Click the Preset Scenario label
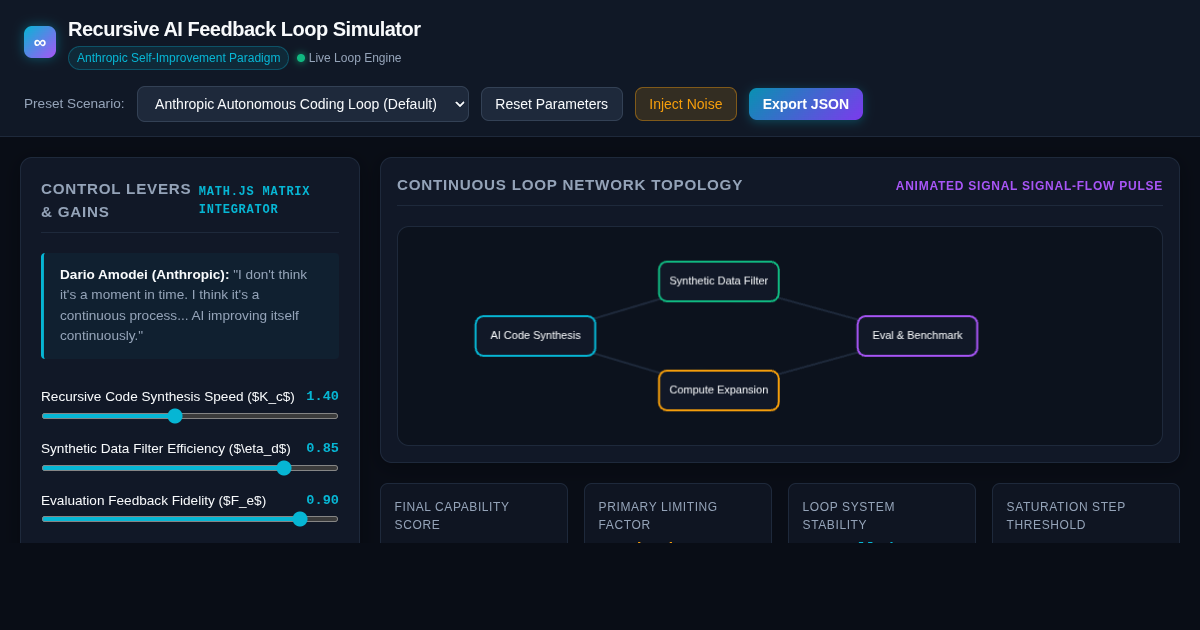Image resolution: width=1200 pixels, height=630 pixels. click(x=74, y=104)
